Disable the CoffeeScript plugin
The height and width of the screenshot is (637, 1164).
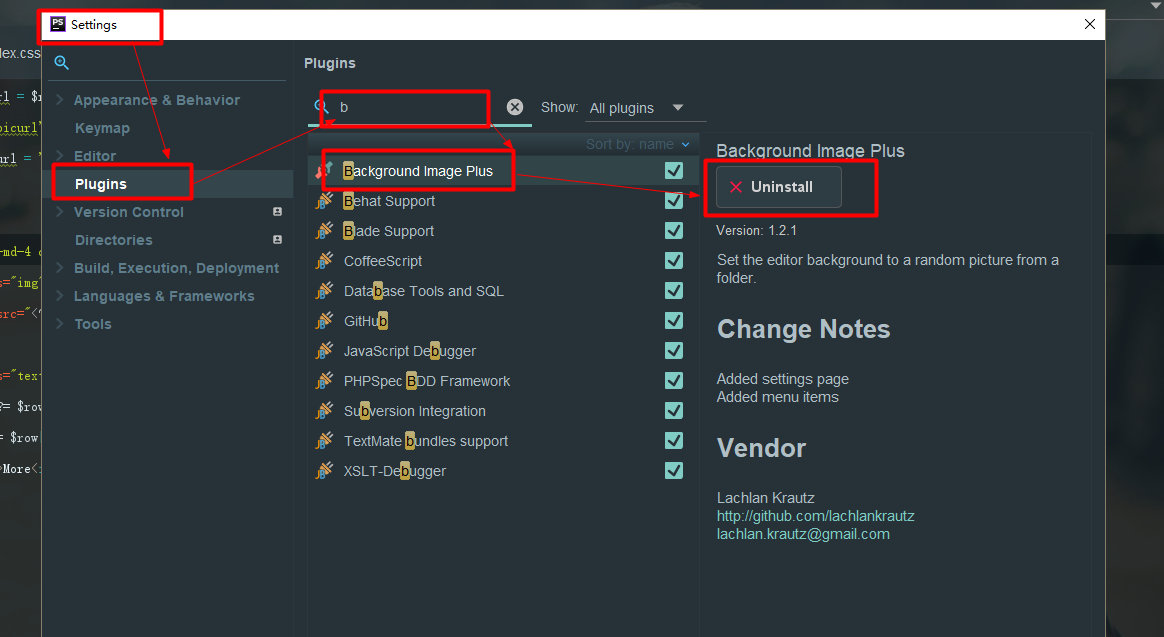click(x=674, y=261)
